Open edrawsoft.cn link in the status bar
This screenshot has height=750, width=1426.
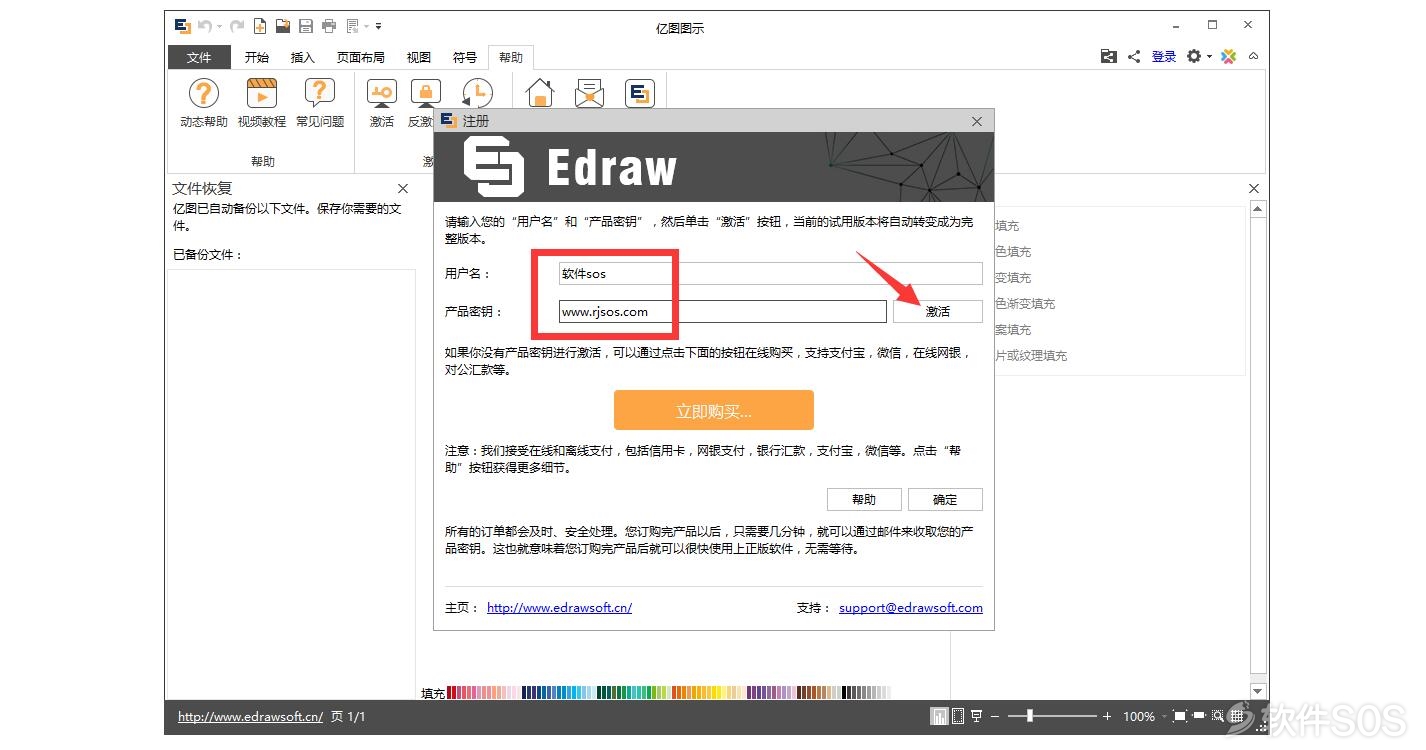[250, 716]
